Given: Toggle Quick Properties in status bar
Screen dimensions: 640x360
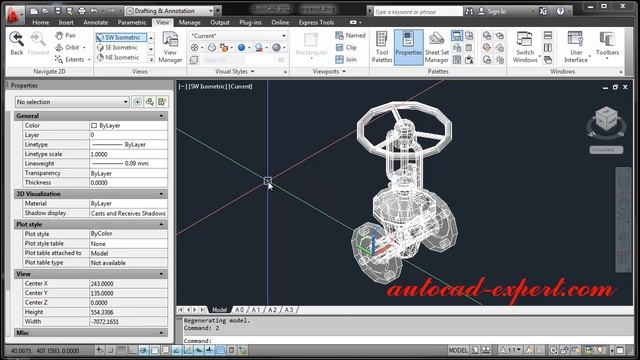Looking at the screenshot, I should click(231, 350).
